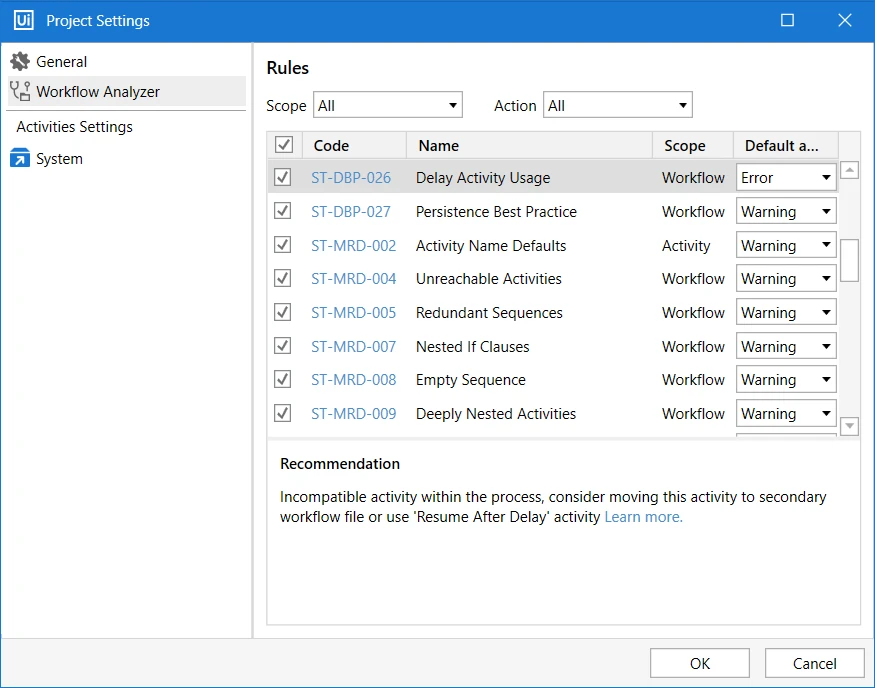Click the General gear icon
875x688 pixels.
coord(20,61)
